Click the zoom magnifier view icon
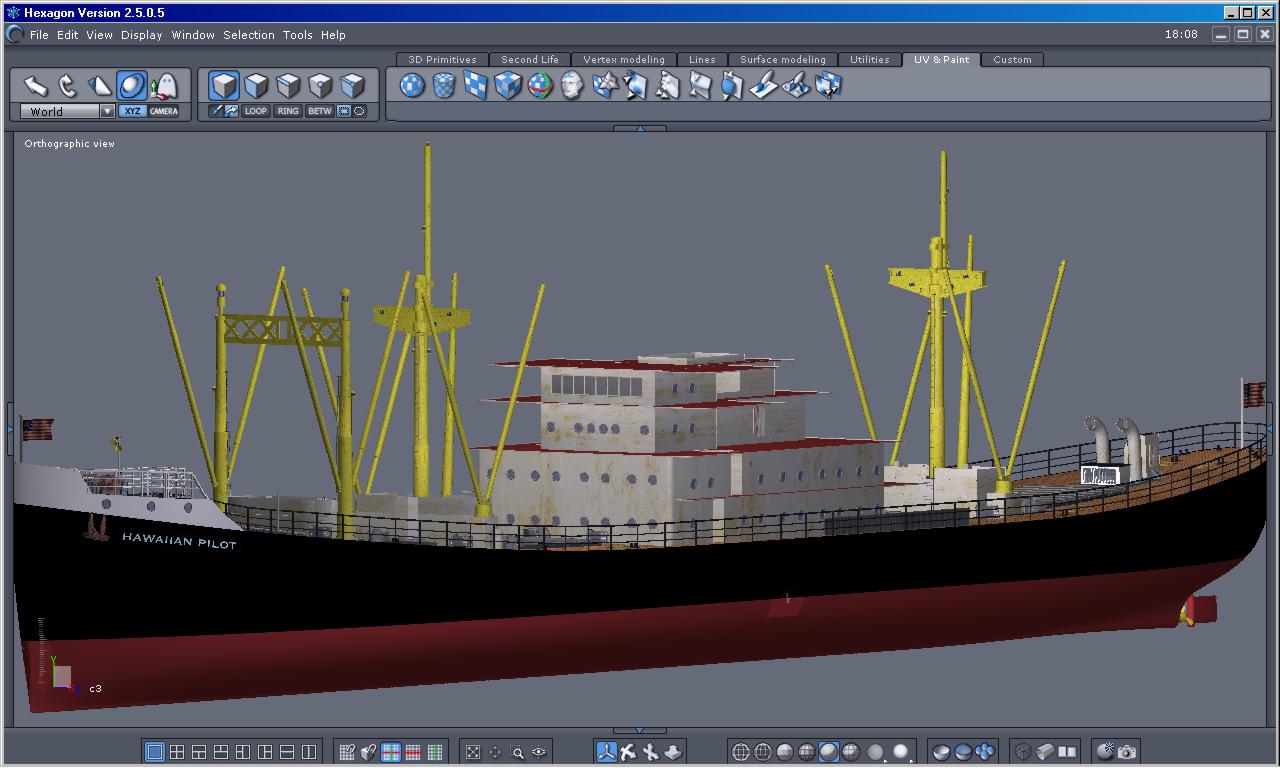Image resolution: width=1280 pixels, height=768 pixels. 517,752
